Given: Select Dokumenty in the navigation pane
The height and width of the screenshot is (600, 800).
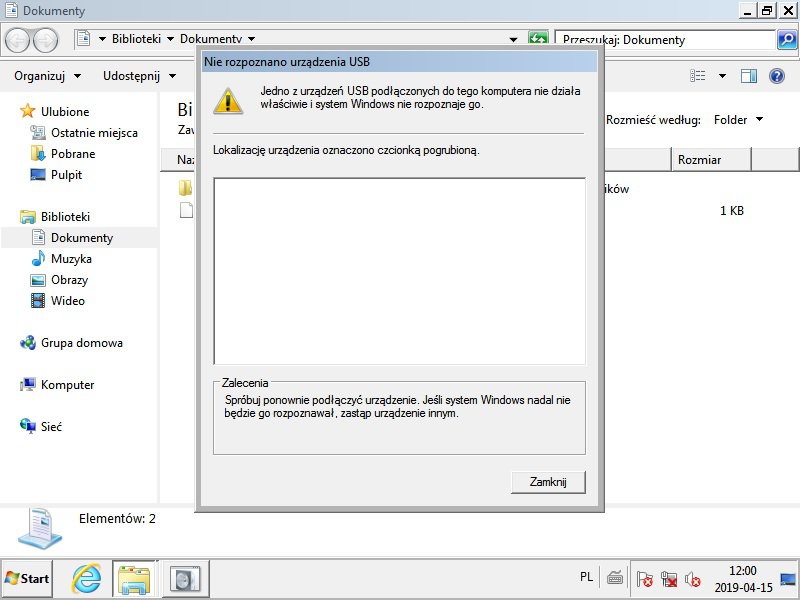Looking at the screenshot, I should (x=80, y=238).
